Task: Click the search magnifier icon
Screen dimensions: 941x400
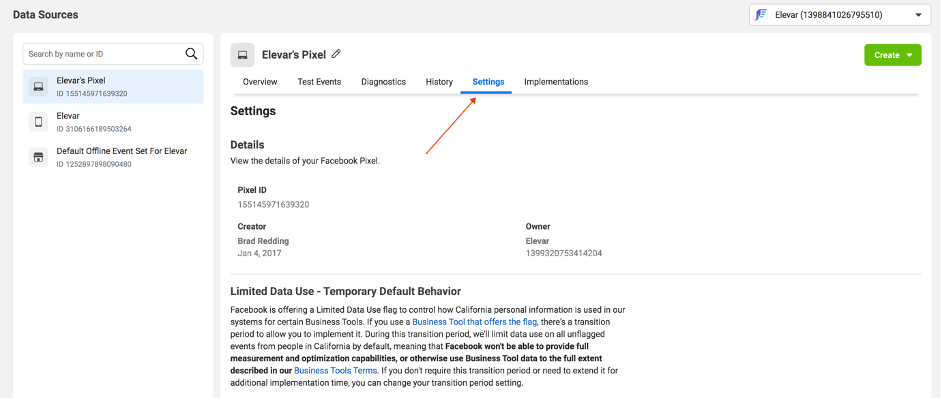Action: [x=191, y=54]
